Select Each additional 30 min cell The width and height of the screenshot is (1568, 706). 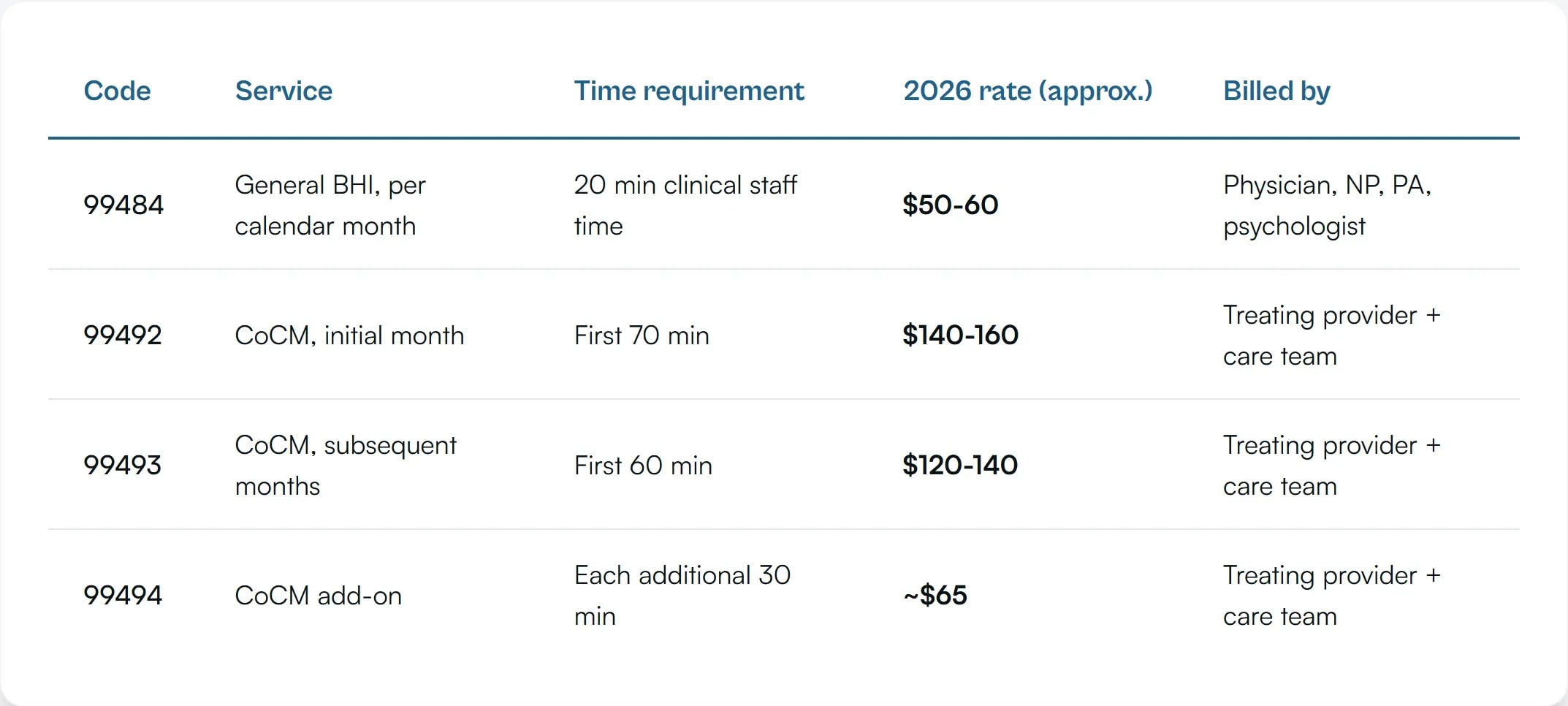point(682,596)
